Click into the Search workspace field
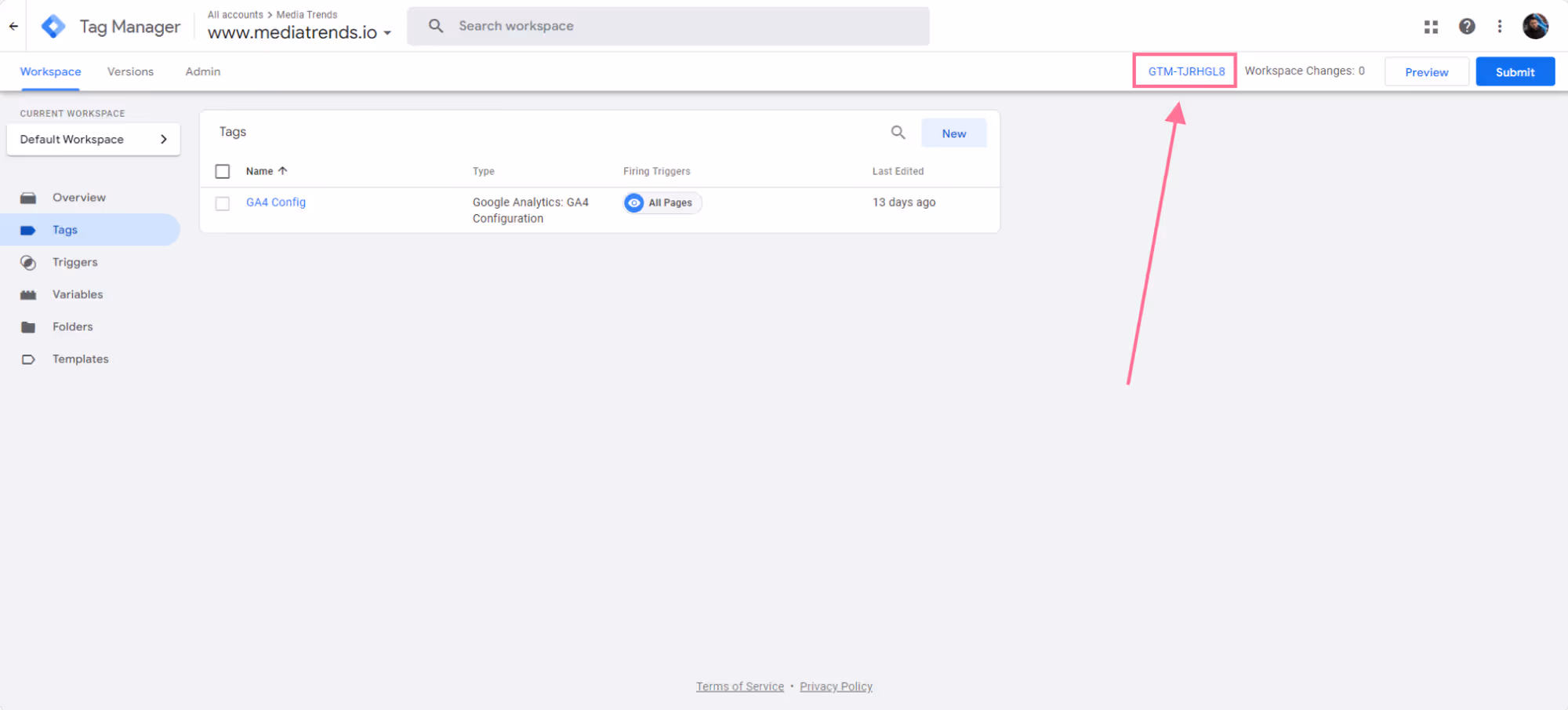This screenshot has width=1568, height=710. click(x=668, y=26)
